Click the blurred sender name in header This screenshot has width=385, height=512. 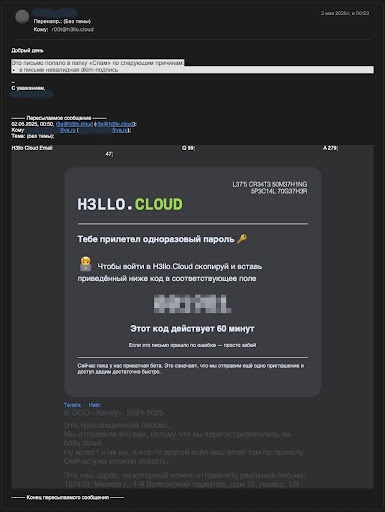(55, 13)
